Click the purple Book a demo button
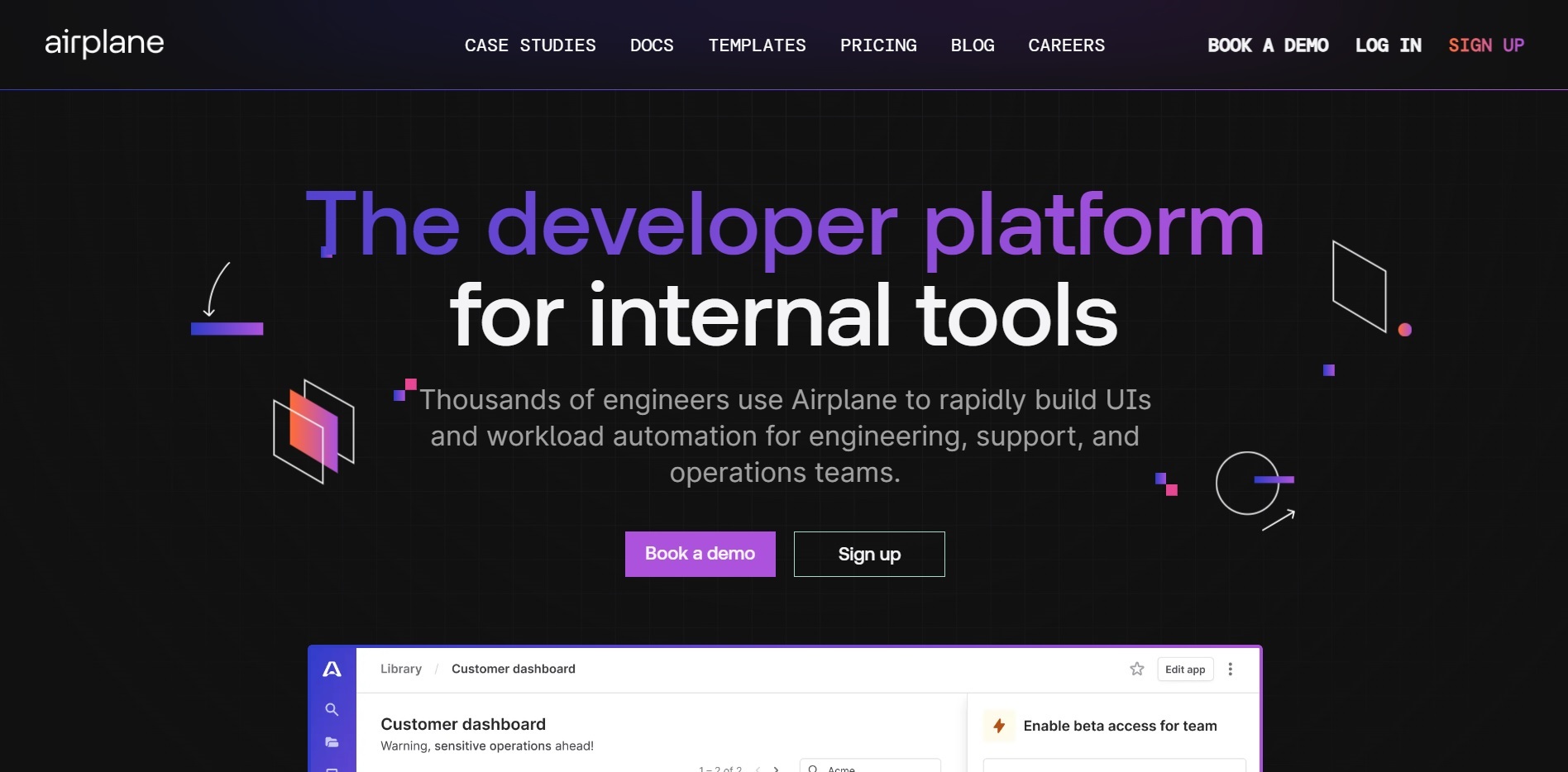 [700, 554]
